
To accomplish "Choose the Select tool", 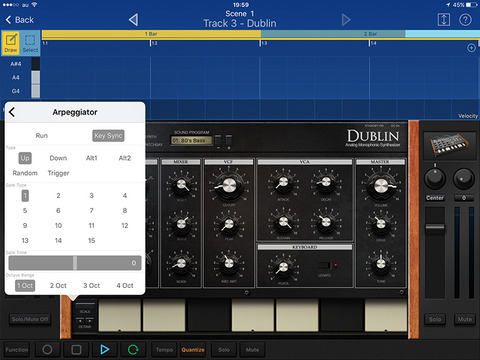I will coord(30,43).
